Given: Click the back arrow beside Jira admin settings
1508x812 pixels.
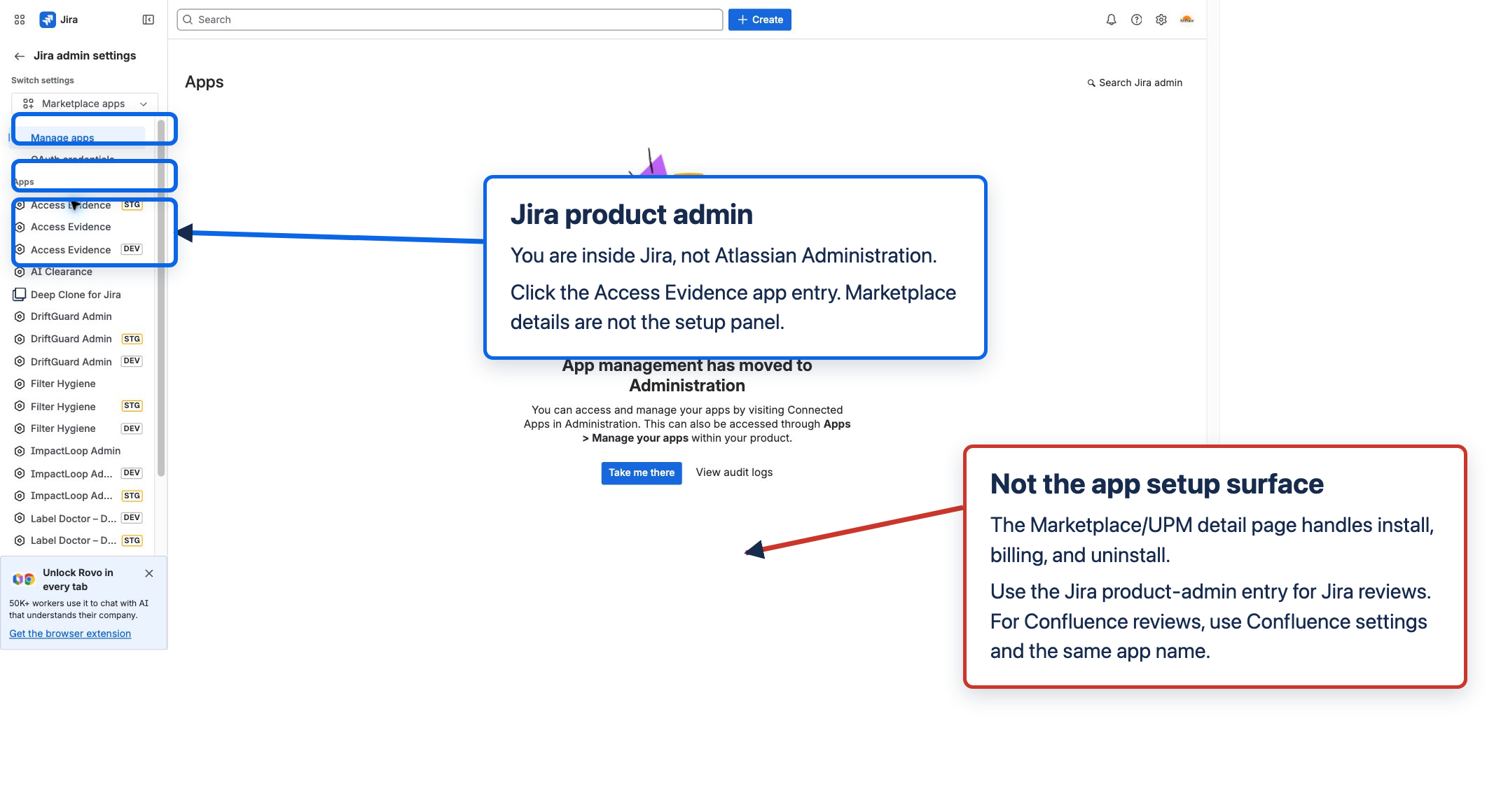Looking at the screenshot, I should pos(20,56).
